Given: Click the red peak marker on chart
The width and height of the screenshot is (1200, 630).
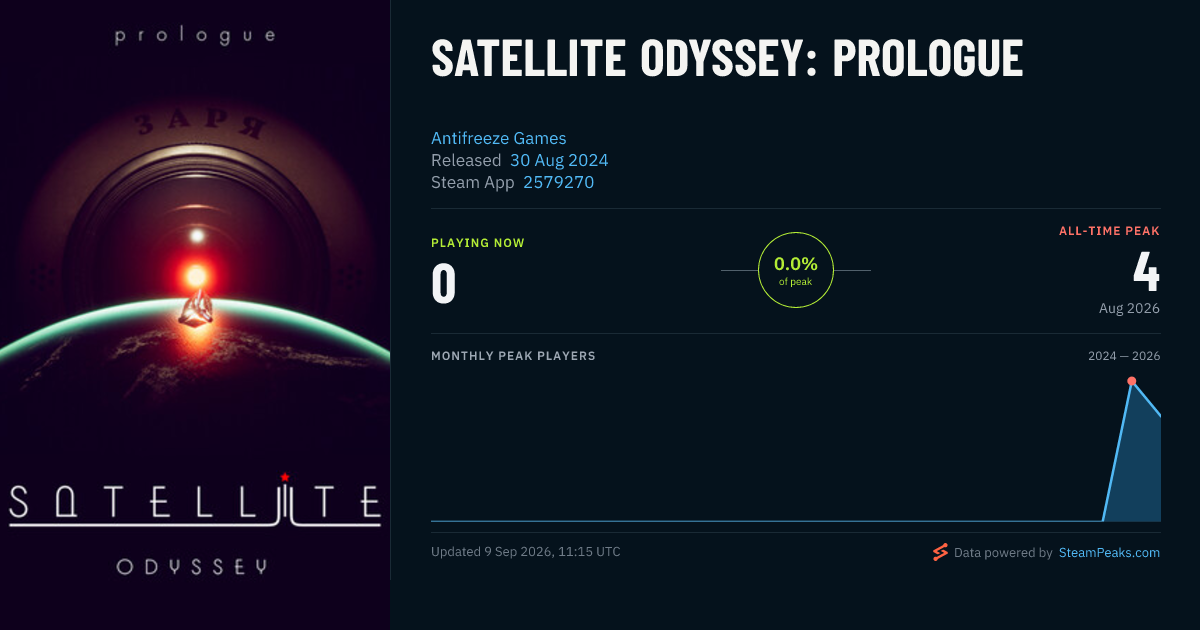Looking at the screenshot, I should tap(1131, 381).
